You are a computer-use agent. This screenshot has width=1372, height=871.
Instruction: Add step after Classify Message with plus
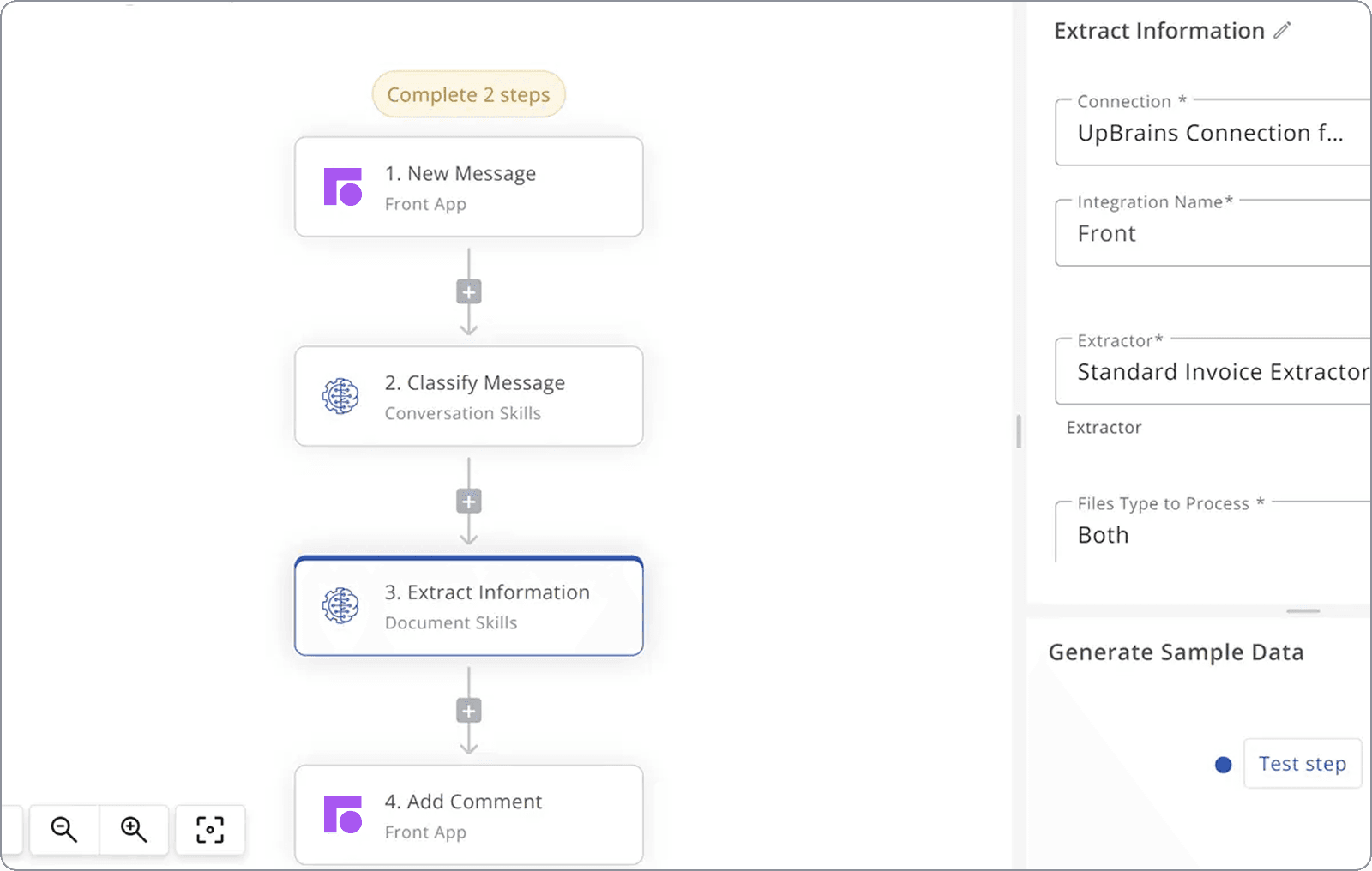click(468, 502)
